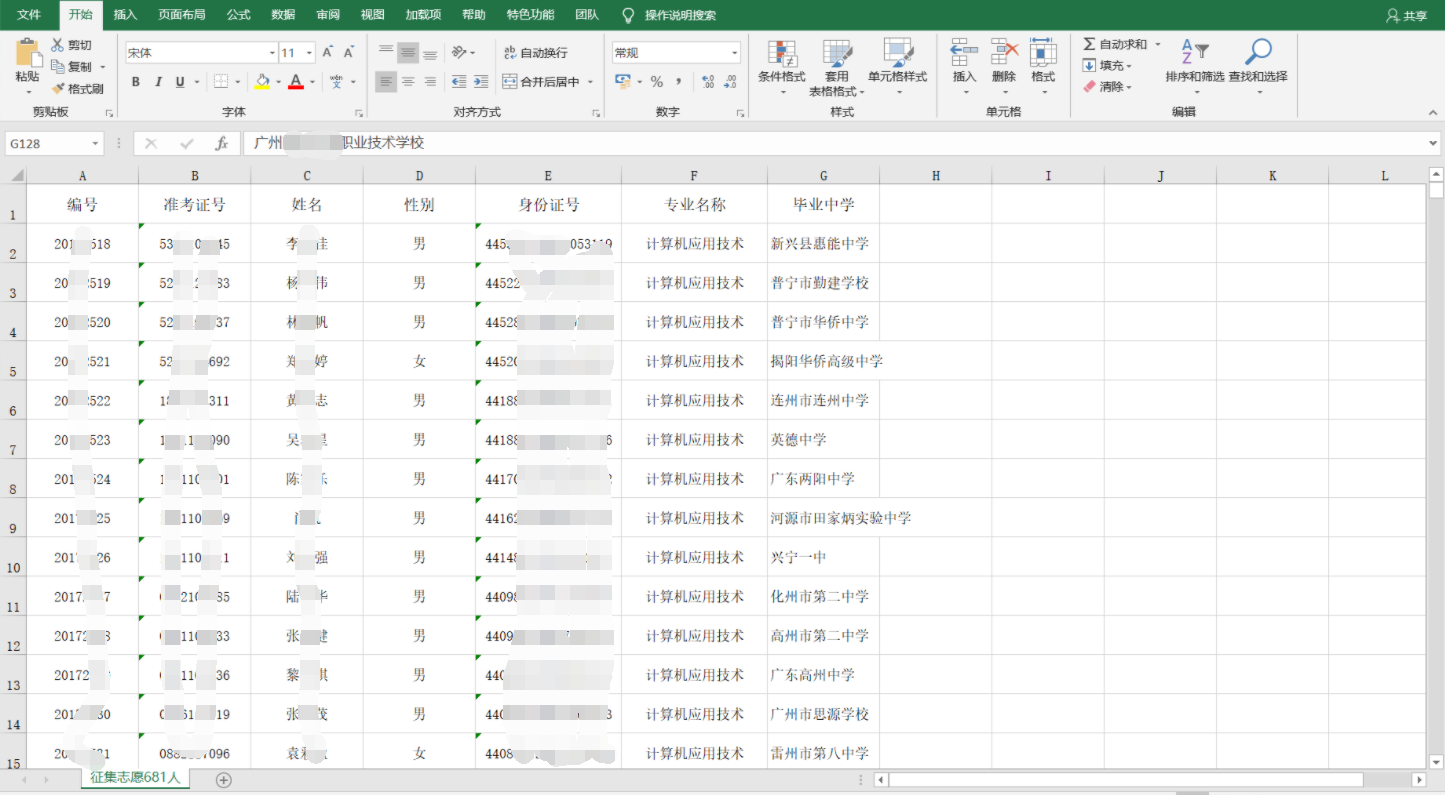This screenshot has height=795, width=1445.
Task: Open the font size dropdown showing 11
Action: (309, 53)
